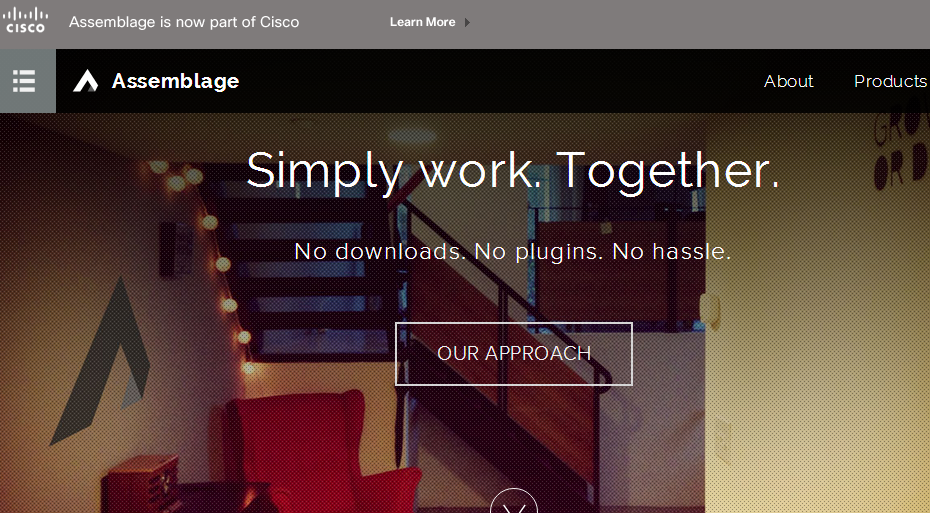Click the circled down-chevron scroll icon

(514, 501)
